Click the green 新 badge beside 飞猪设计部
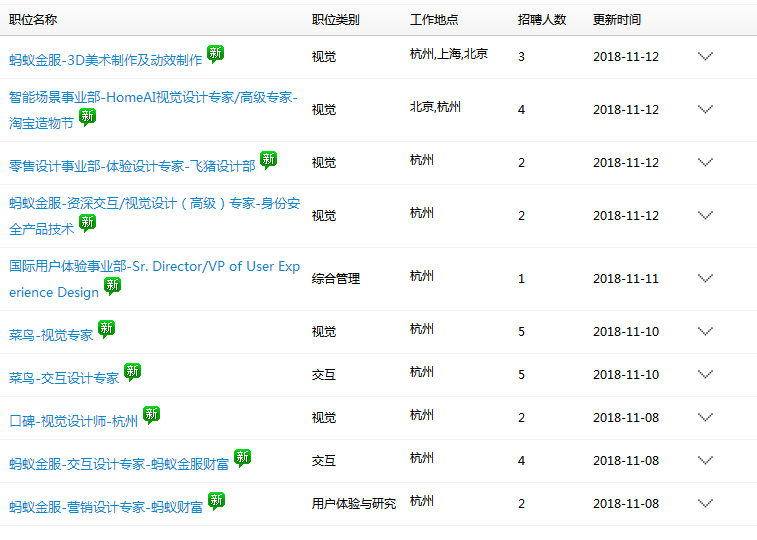Image resolution: width=757 pixels, height=540 pixels. coord(268,160)
